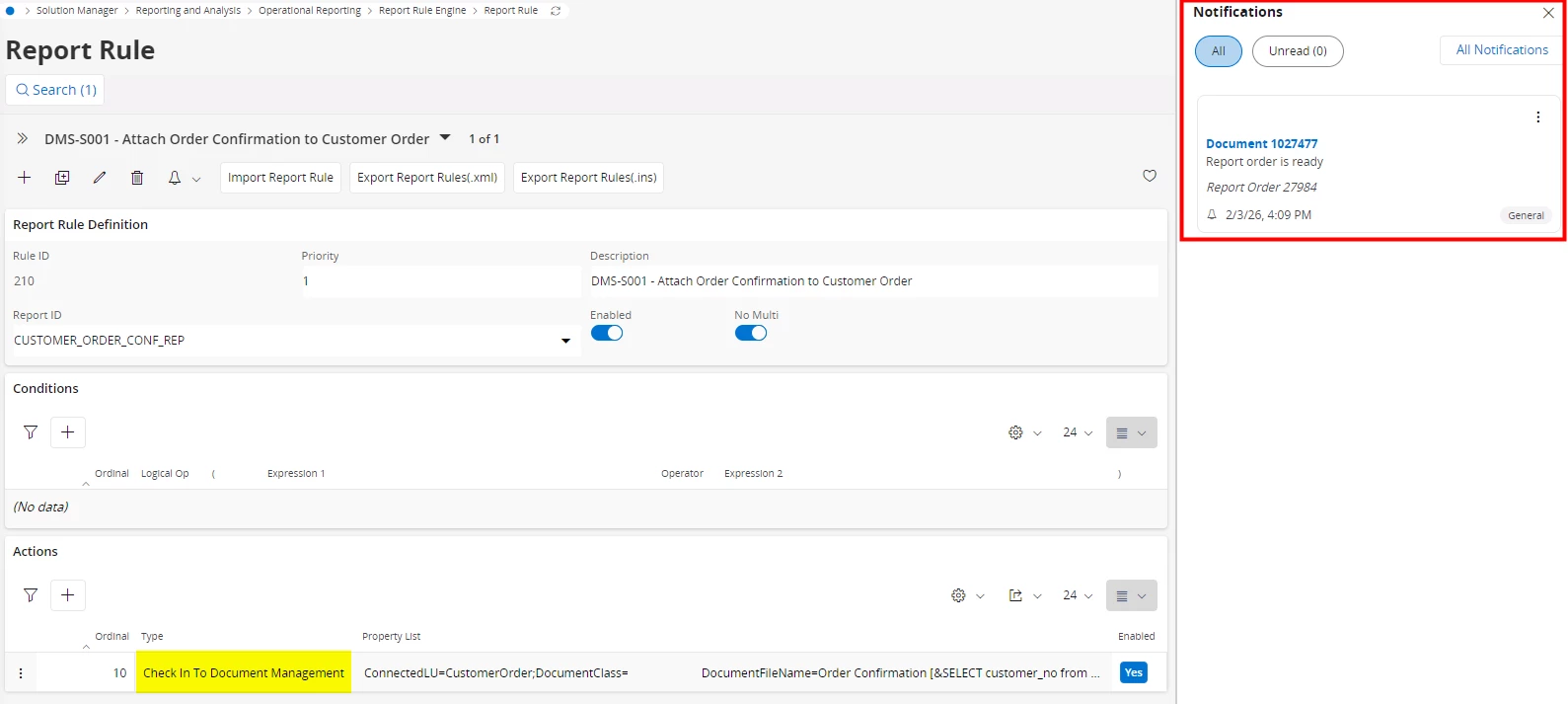Sort Conditions by Ordinal column

112,474
